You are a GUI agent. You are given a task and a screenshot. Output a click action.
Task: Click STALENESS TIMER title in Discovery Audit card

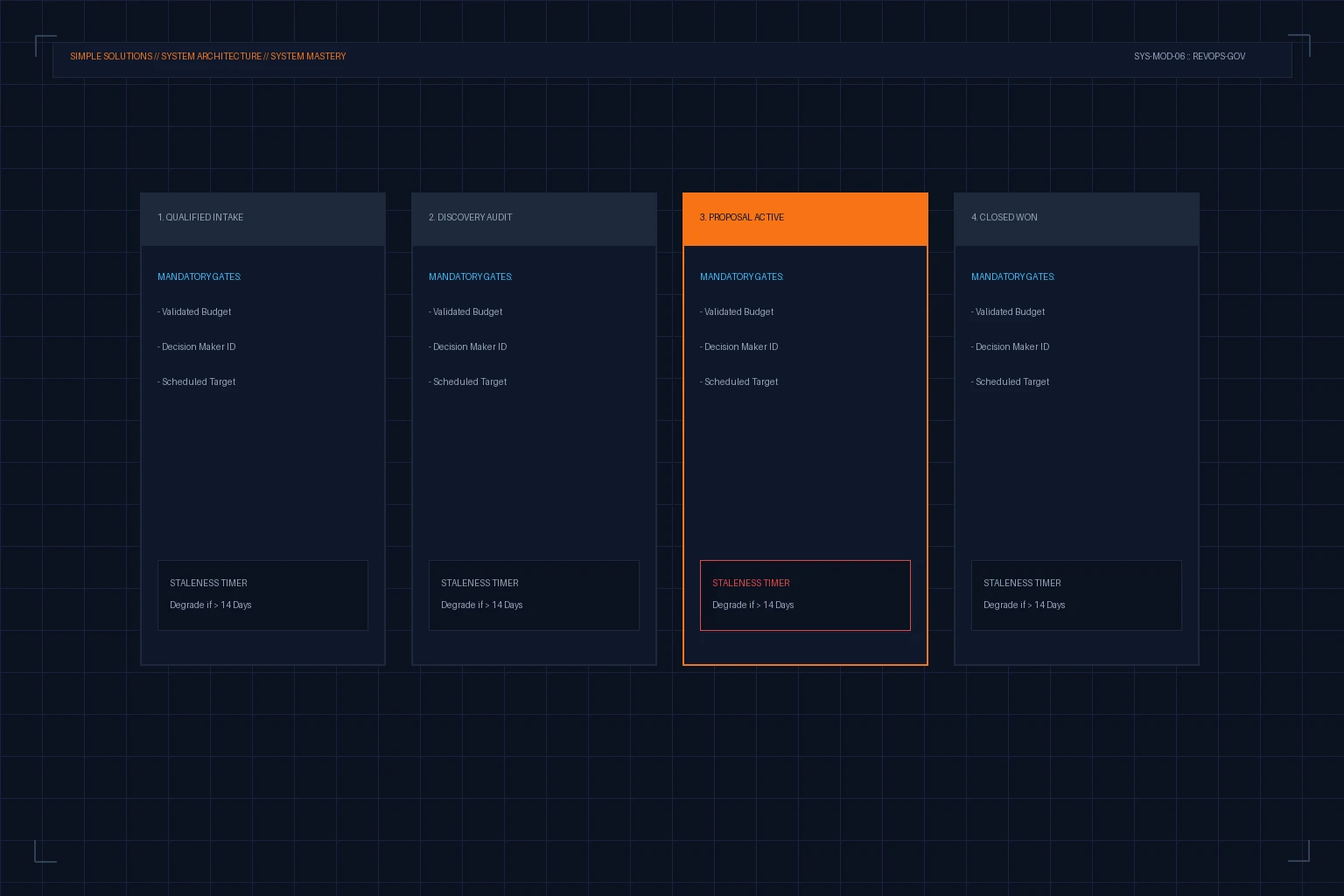click(479, 583)
